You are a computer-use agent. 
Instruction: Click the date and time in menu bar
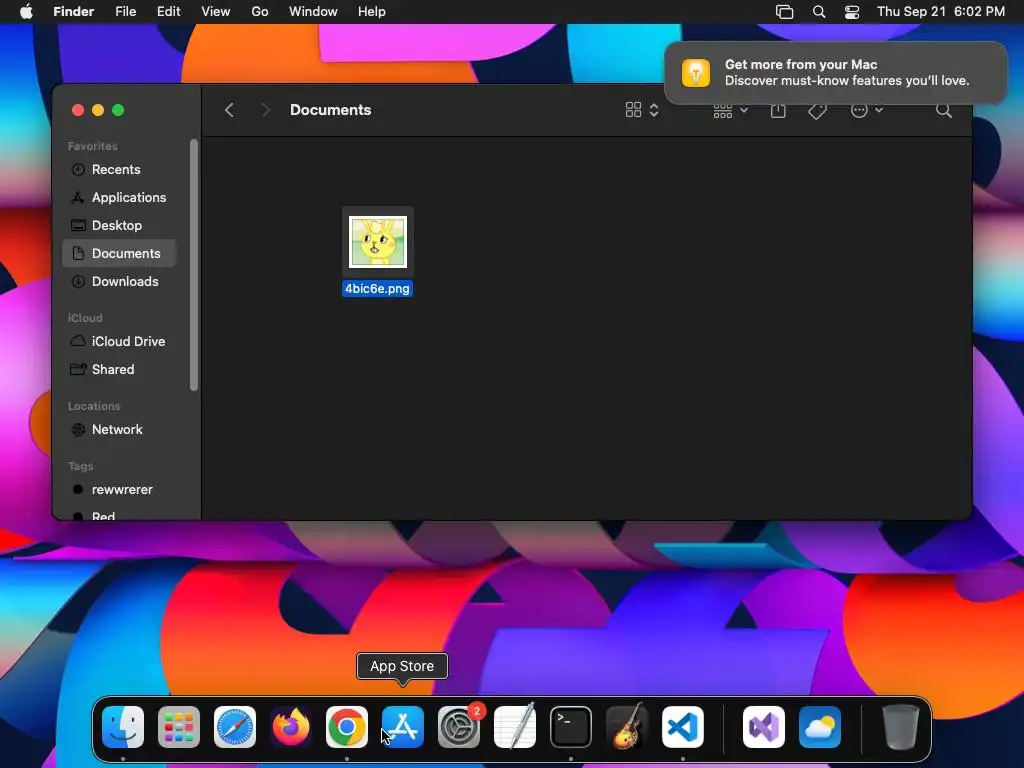pyautogui.click(x=940, y=12)
